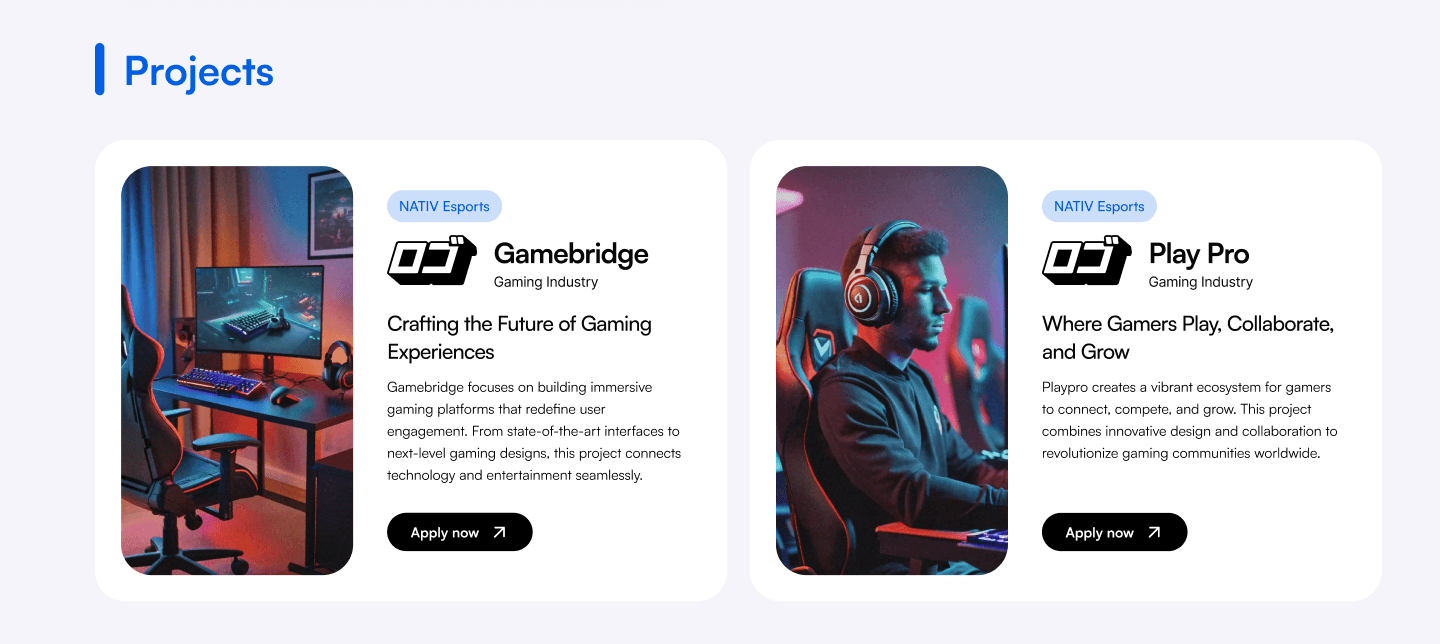Click the Gamebridge blocky logo icon
Image resolution: width=1440 pixels, height=644 pixels.
432,262
